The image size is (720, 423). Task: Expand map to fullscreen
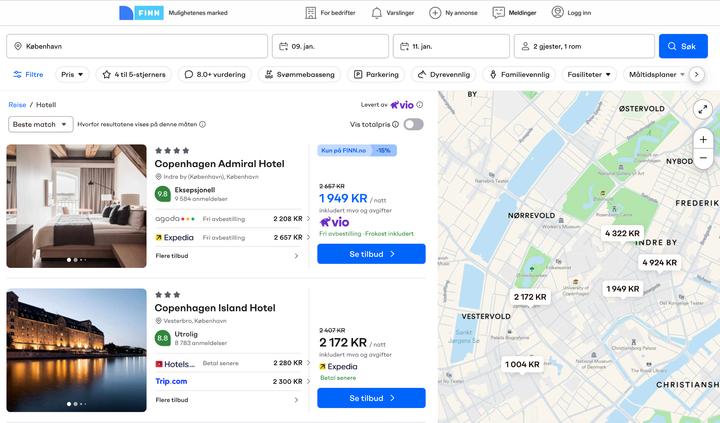coord(703,110)
